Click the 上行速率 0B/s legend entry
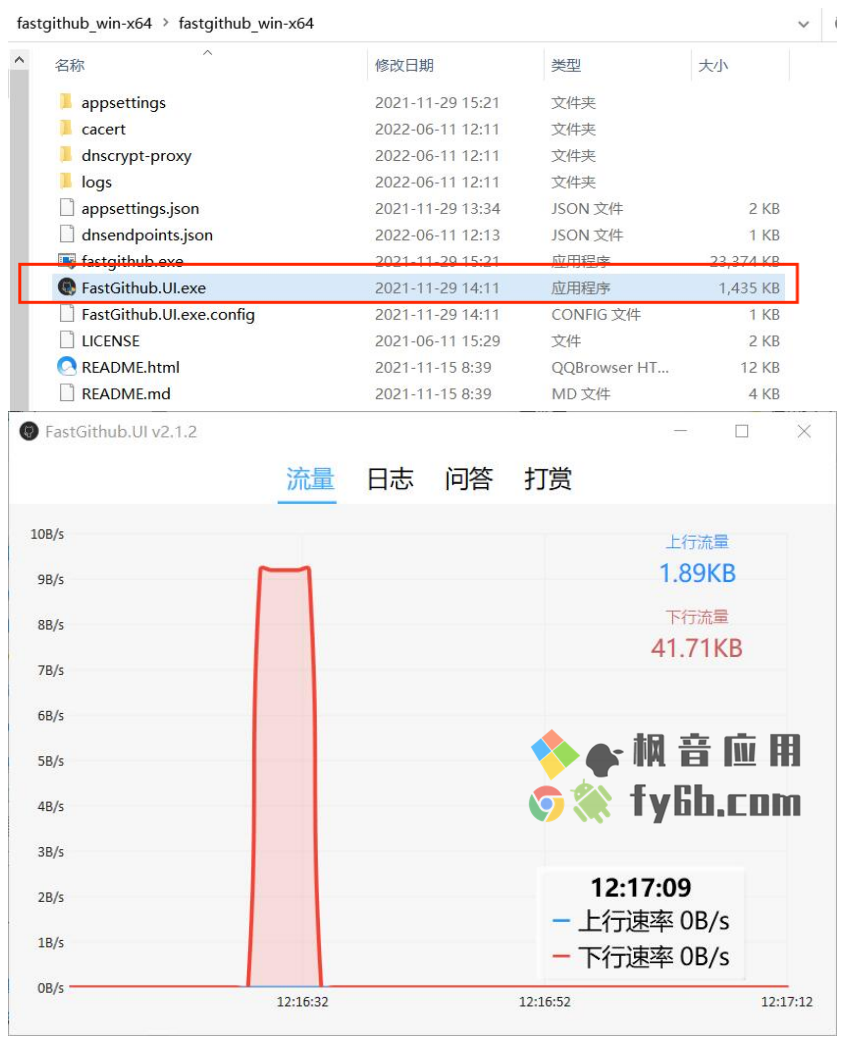Screen dimensions: 845x1044 coord(641,921)
